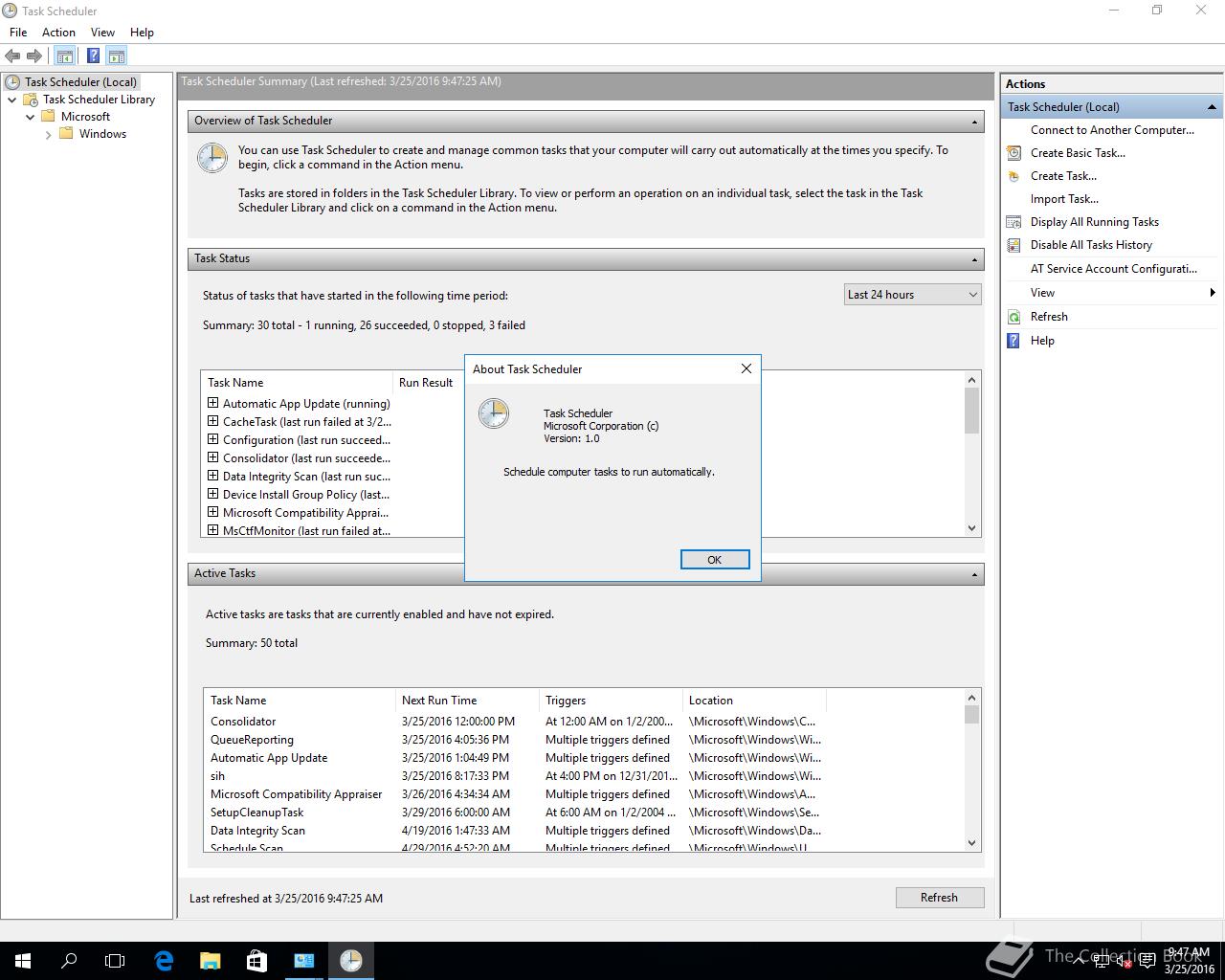Open the Action menu

[x=58, y=33]
